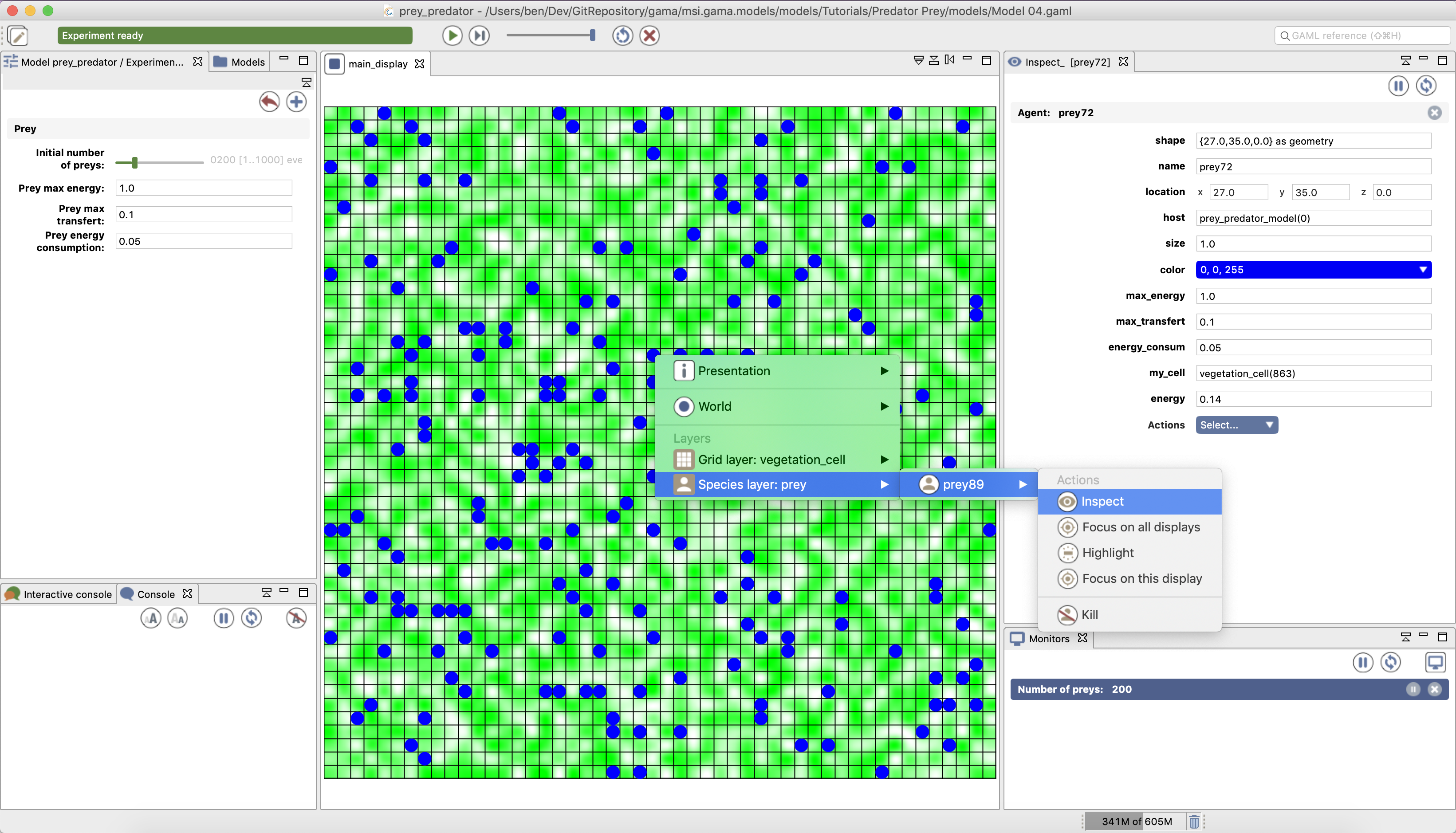Image resolution: width=1456 pixels, height=833 pixels.
Task: Edit the Prey energy consumption field
Action: pos(204,241)
